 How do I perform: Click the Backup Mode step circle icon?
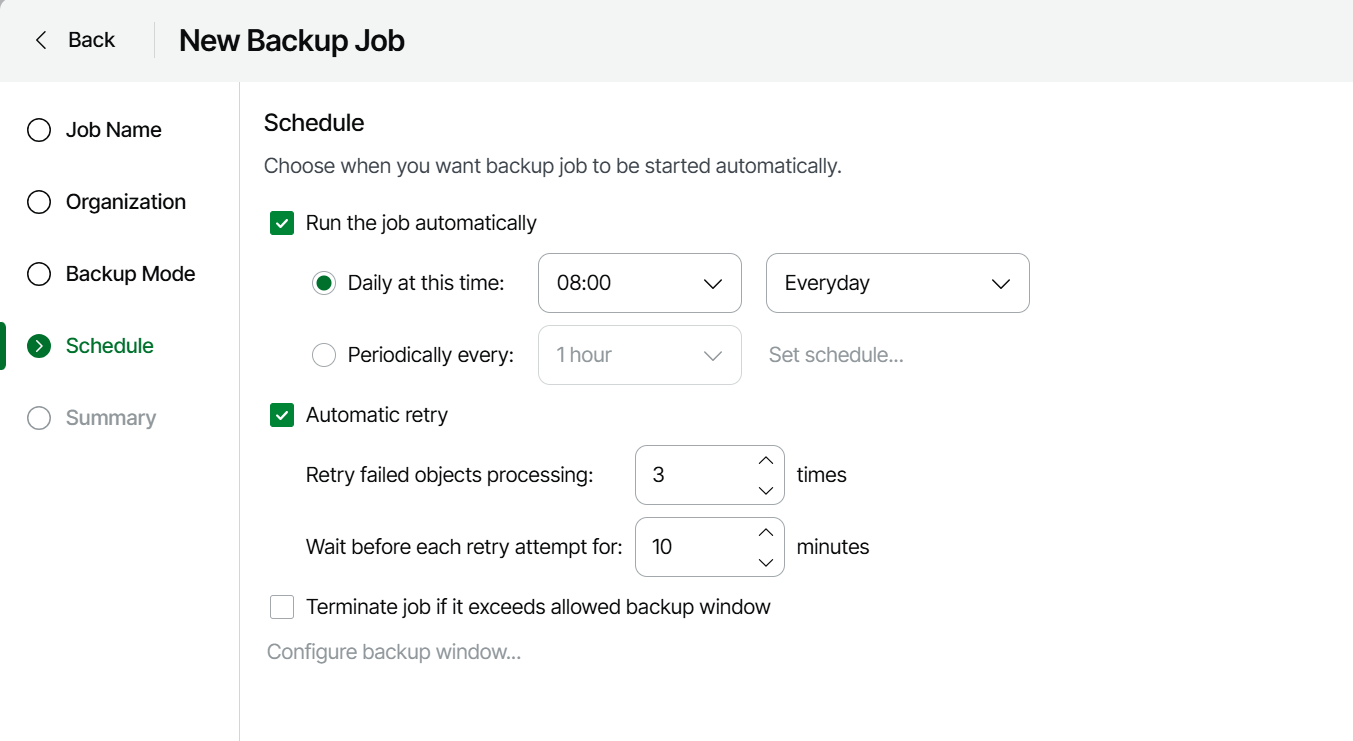click(x=39, y=274)
